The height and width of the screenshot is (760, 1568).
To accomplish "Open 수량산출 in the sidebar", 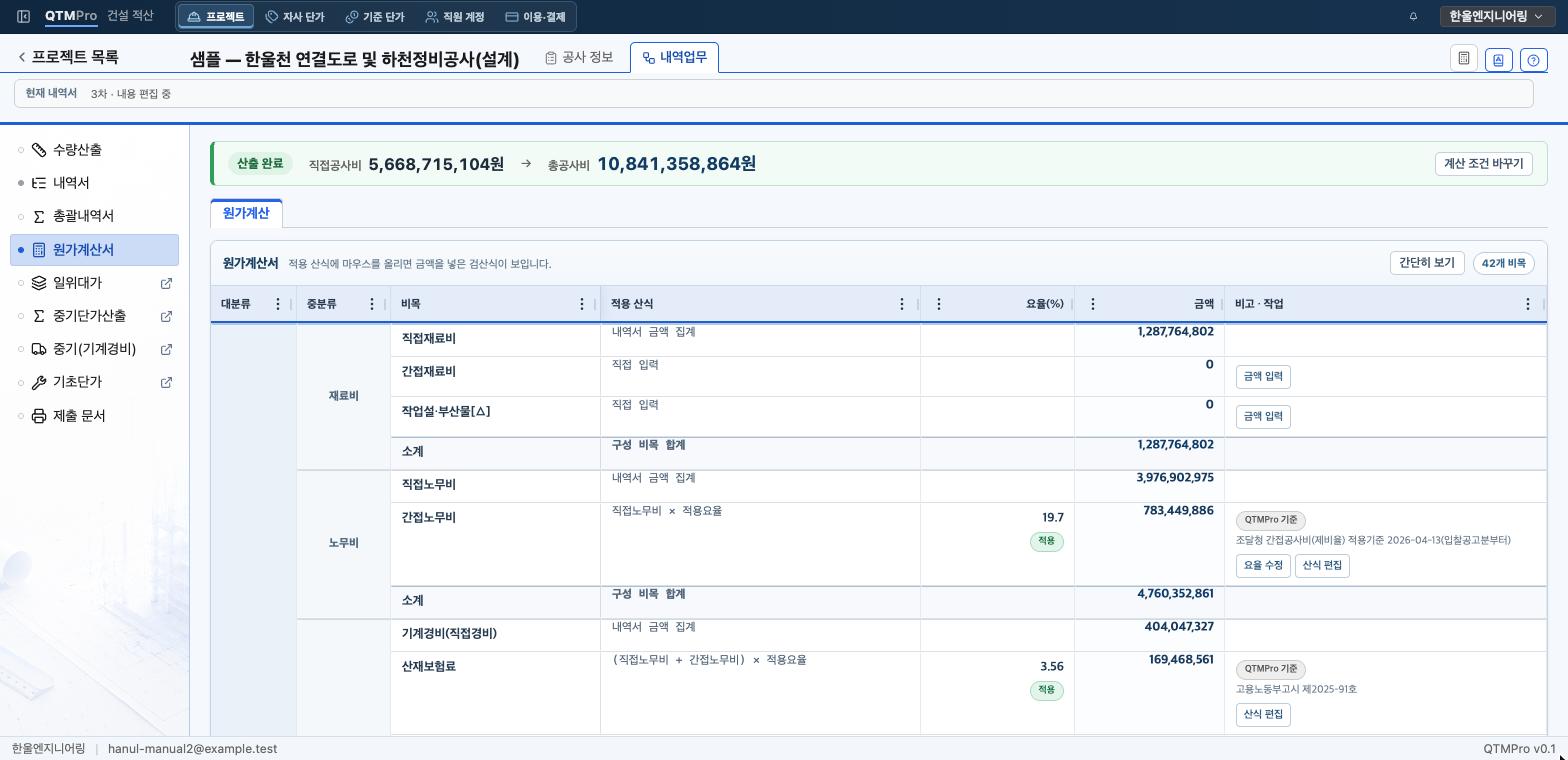I will (95, 150).
